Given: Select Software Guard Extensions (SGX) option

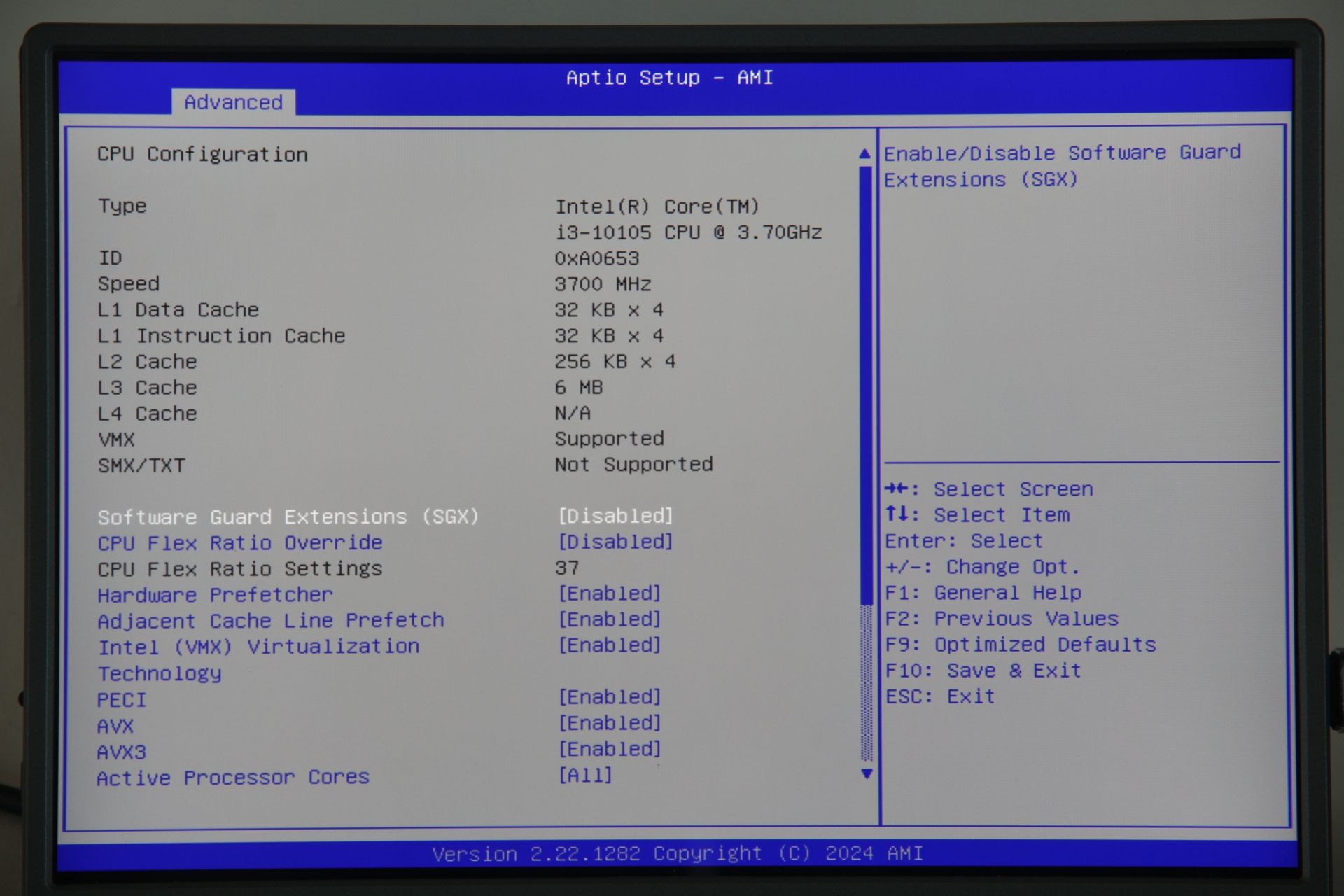Looking at the screenshot, I should 288,517.
